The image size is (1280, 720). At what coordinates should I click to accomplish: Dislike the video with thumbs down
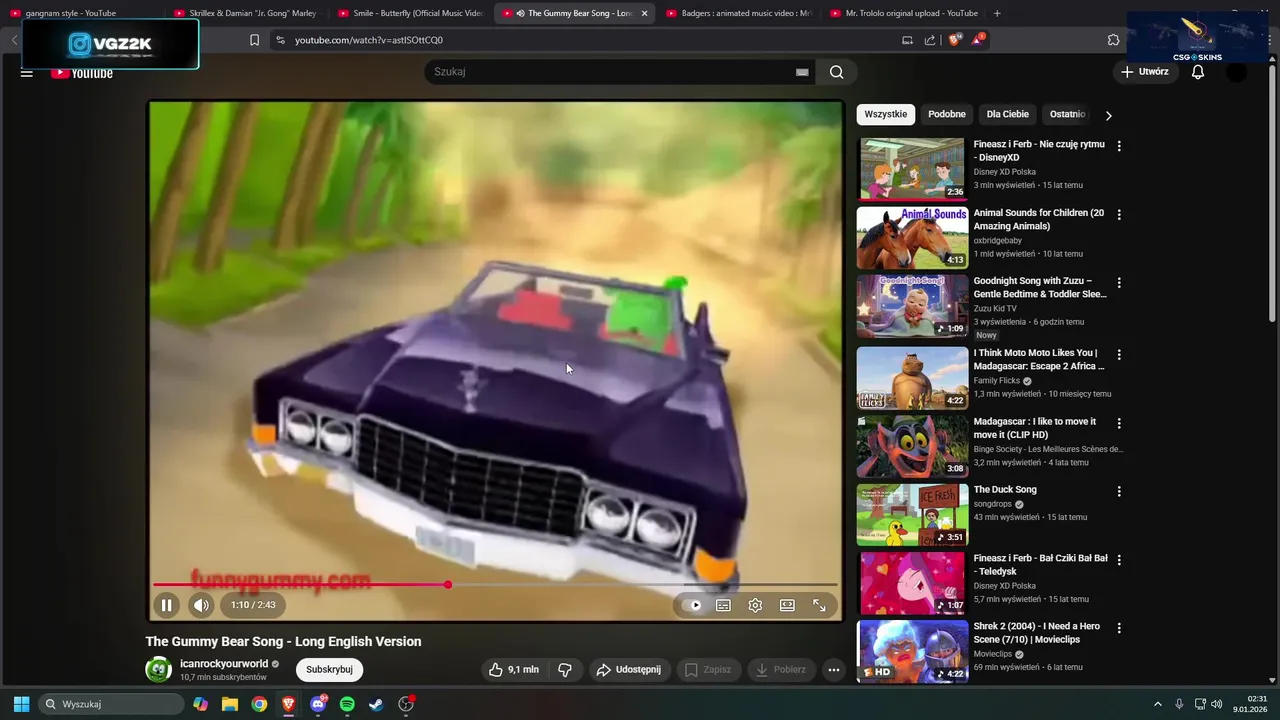[x=565, y=670]
